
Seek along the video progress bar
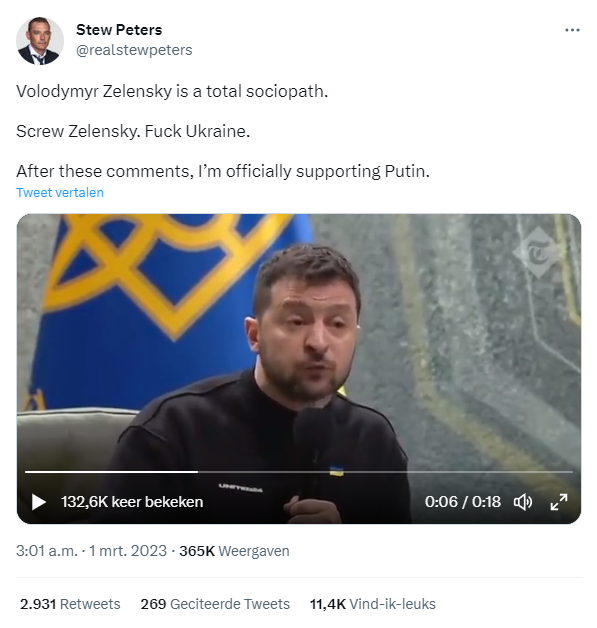299,472
